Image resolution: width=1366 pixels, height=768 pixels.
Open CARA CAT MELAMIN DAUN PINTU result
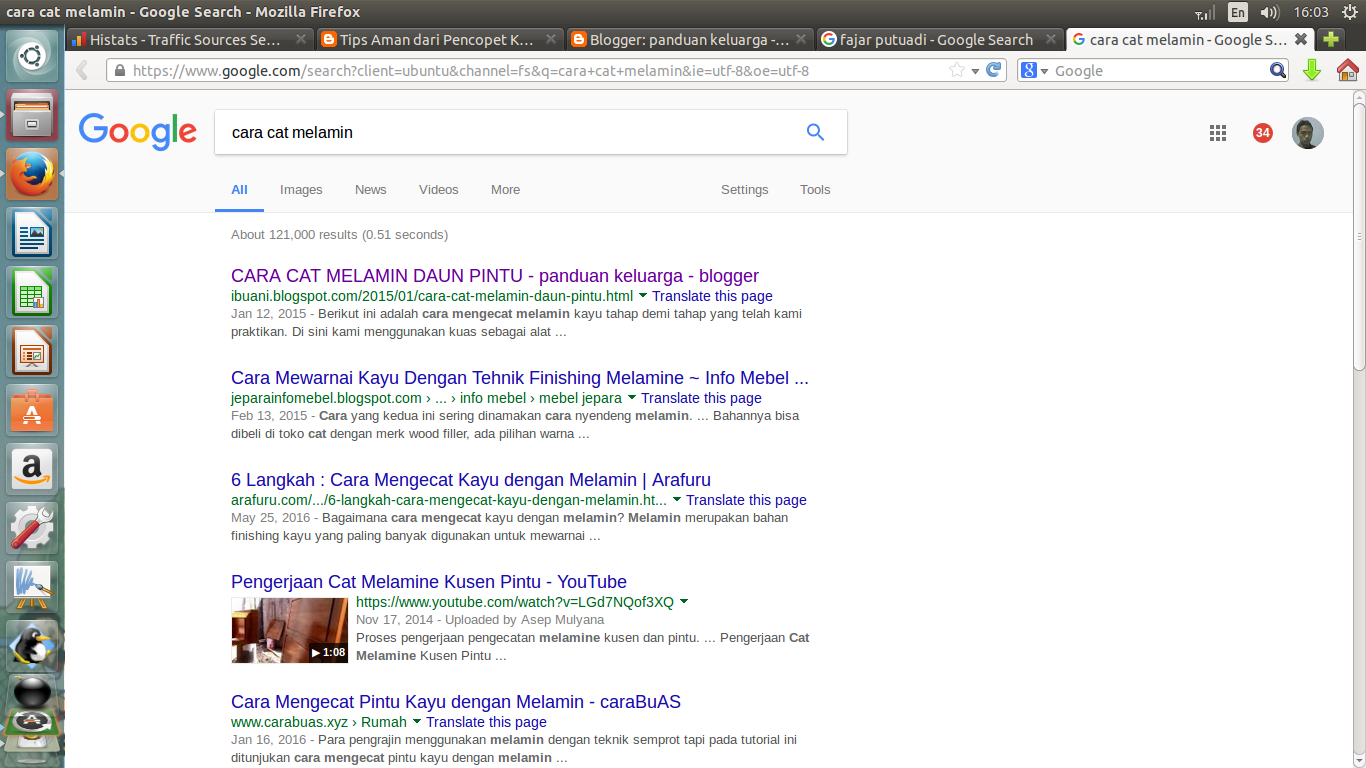(495, 276)
